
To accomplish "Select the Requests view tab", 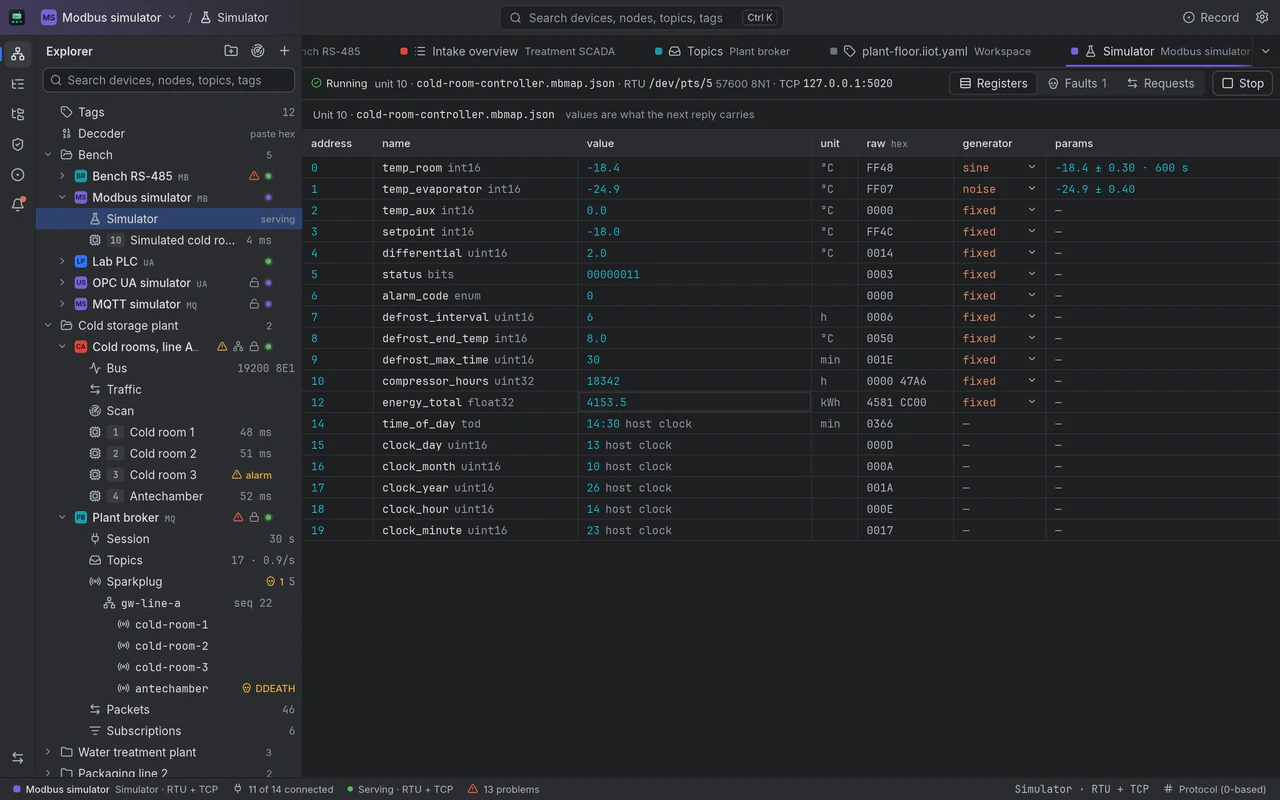I will point(1160,83).
